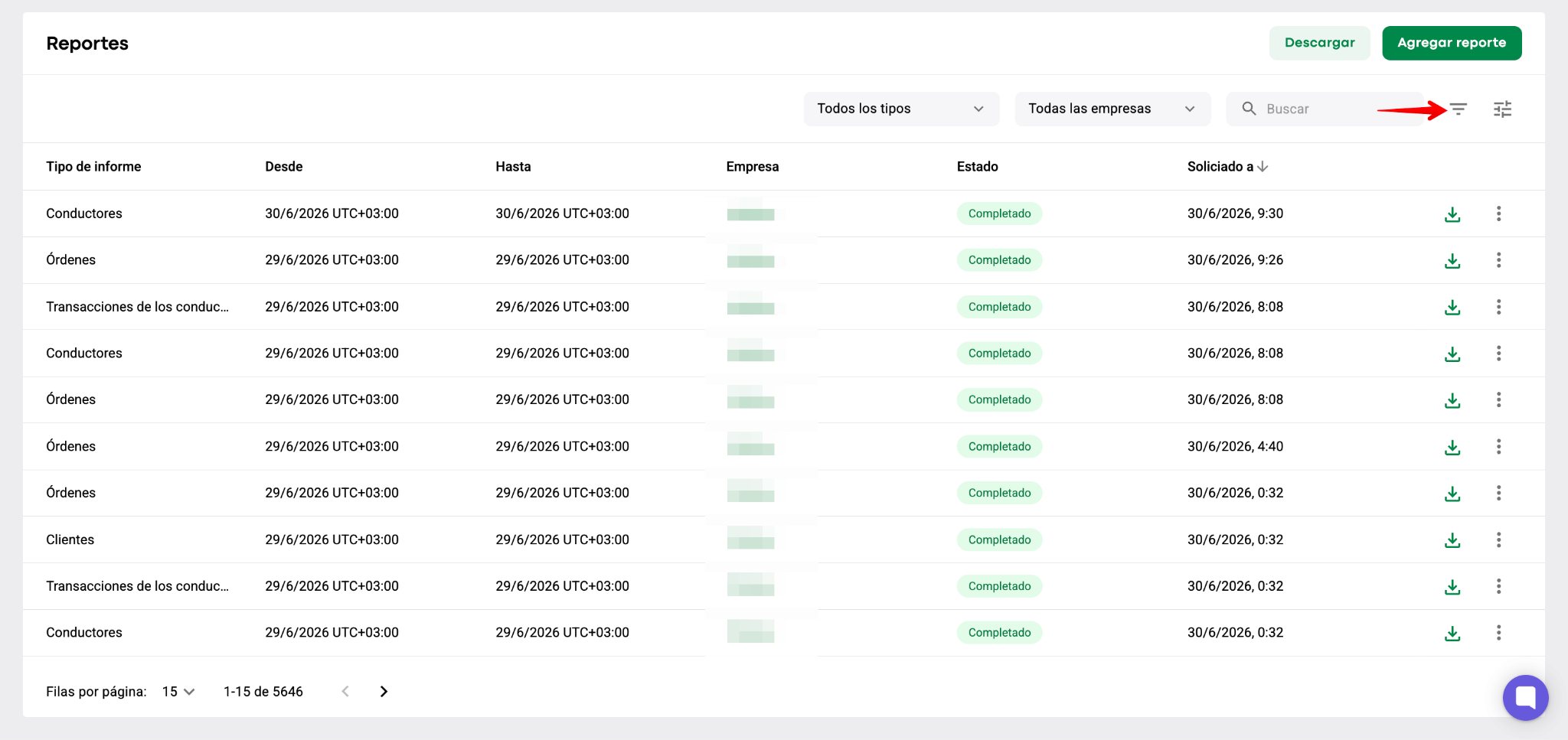Click the Descargar button

click(x=1319, y=43)
